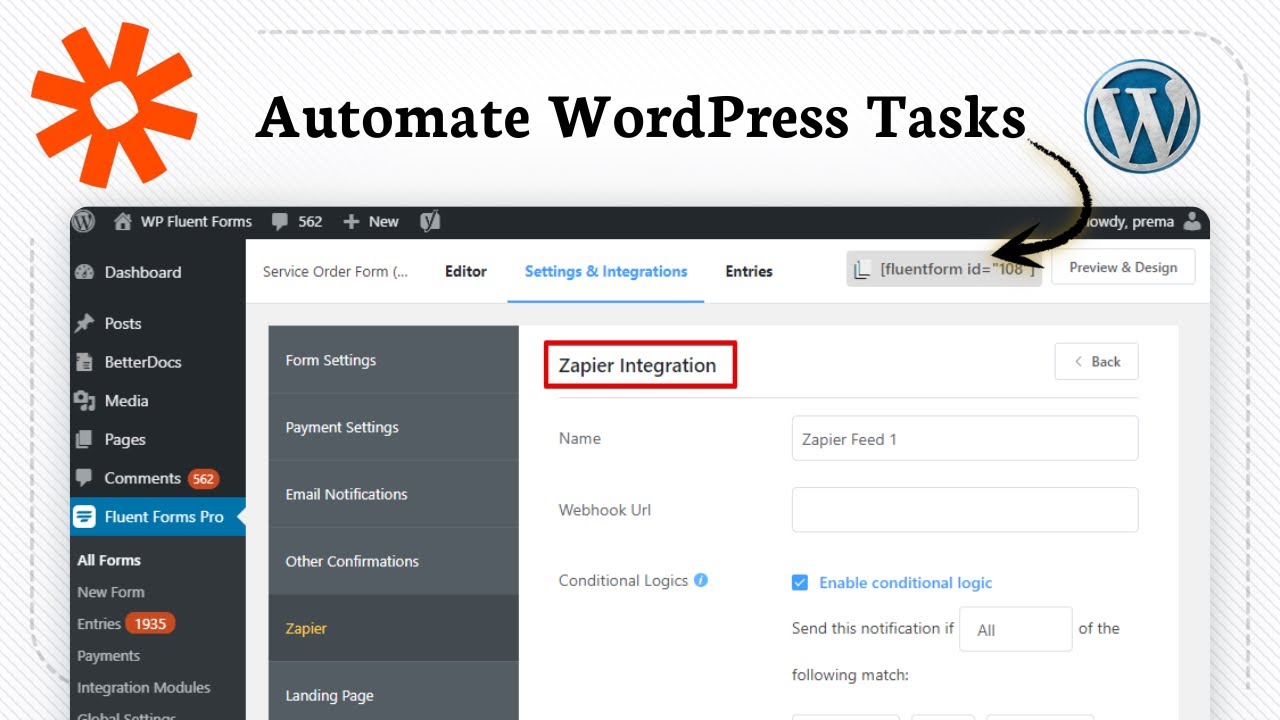Open Form Settings in settings sidebar
This screenshot has width=1280, height=720.
(393, 360)
